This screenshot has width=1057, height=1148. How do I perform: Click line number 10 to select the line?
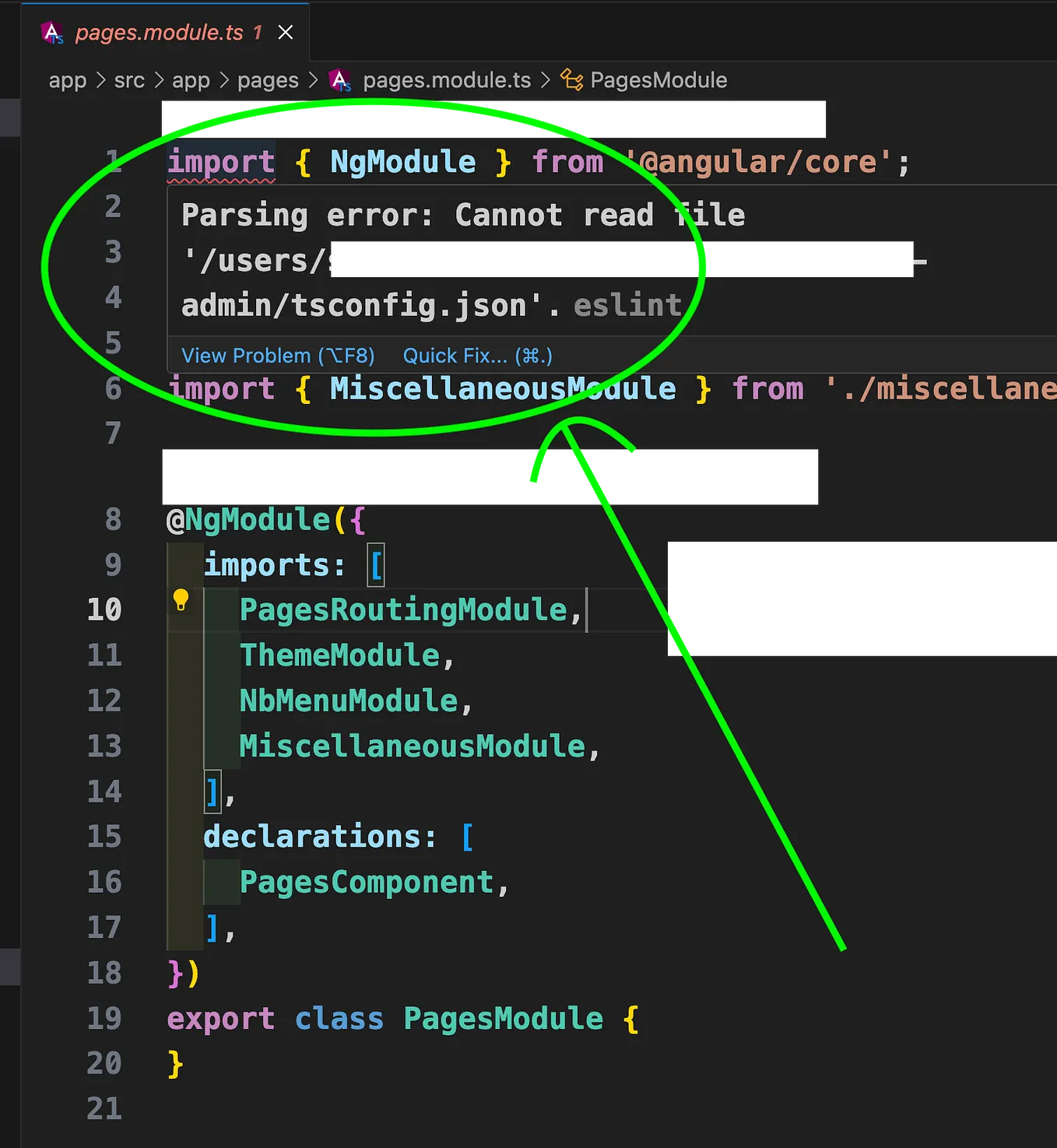point(105,609)
